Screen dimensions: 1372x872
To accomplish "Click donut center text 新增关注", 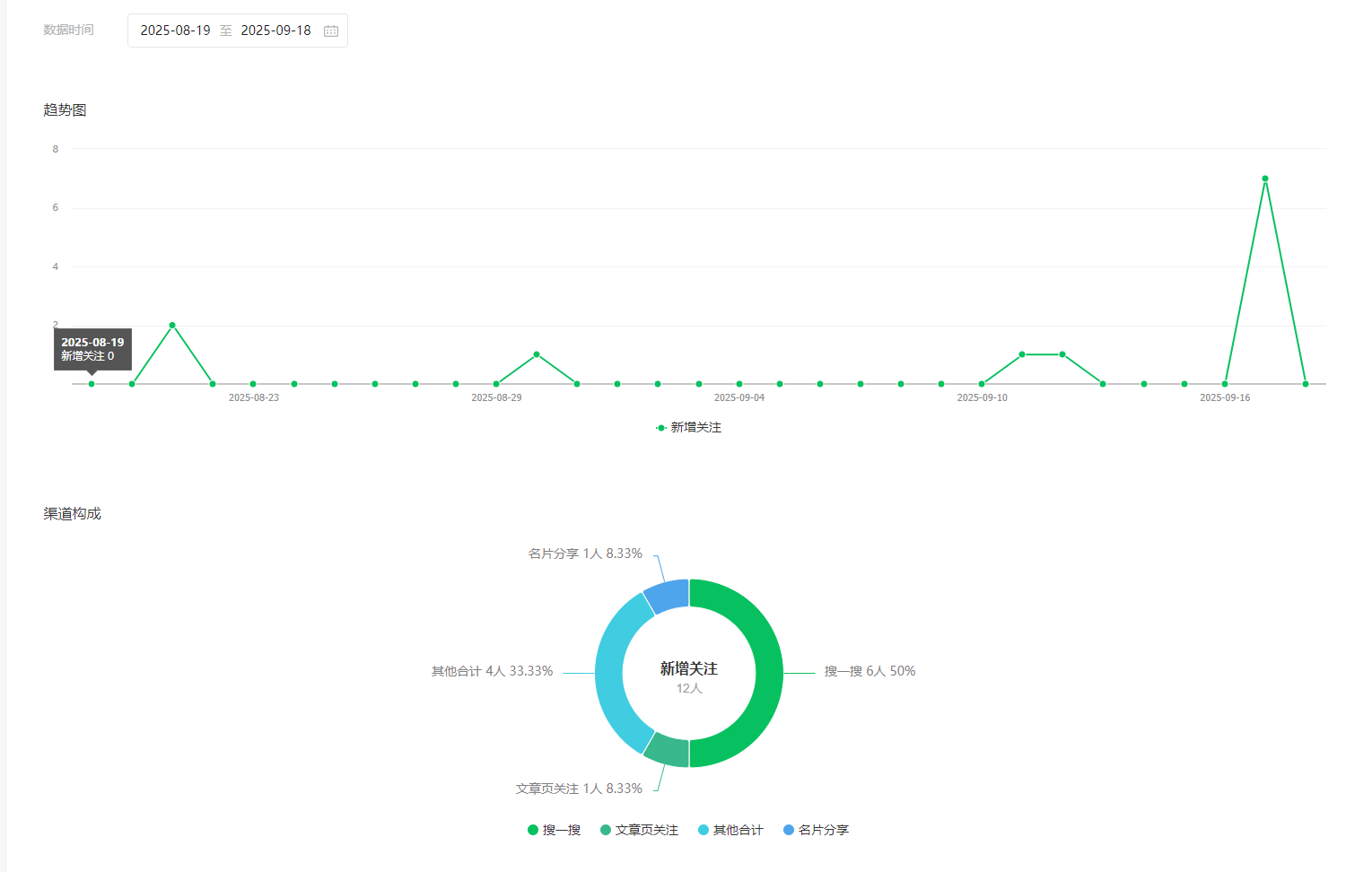I will (689, 668).
